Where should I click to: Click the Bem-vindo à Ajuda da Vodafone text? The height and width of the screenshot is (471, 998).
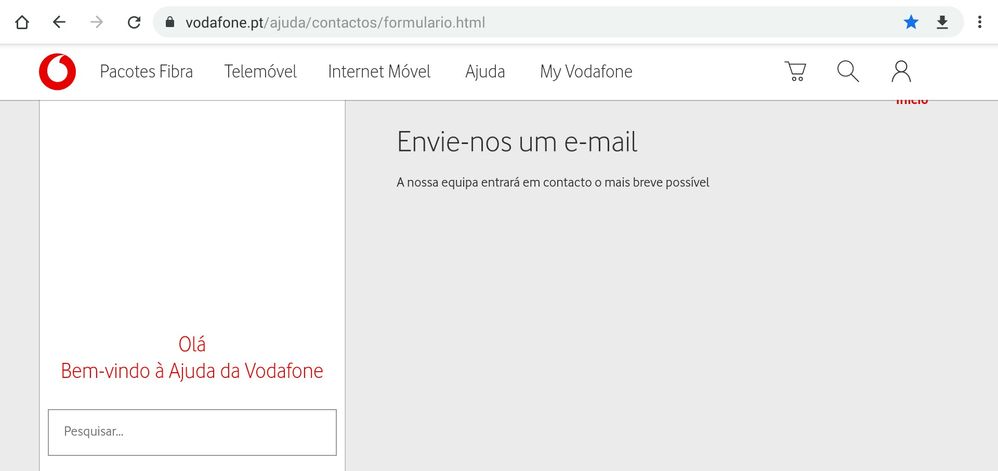tap(192, 371)
